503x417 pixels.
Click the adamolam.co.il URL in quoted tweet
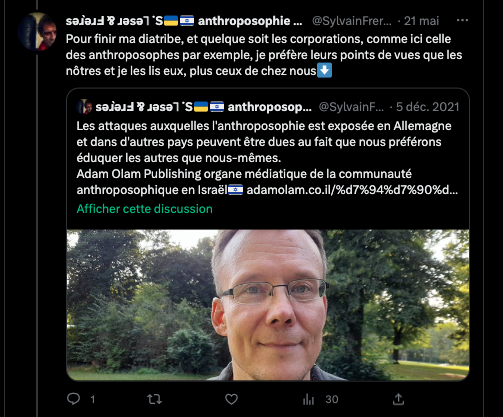[352, 190]
